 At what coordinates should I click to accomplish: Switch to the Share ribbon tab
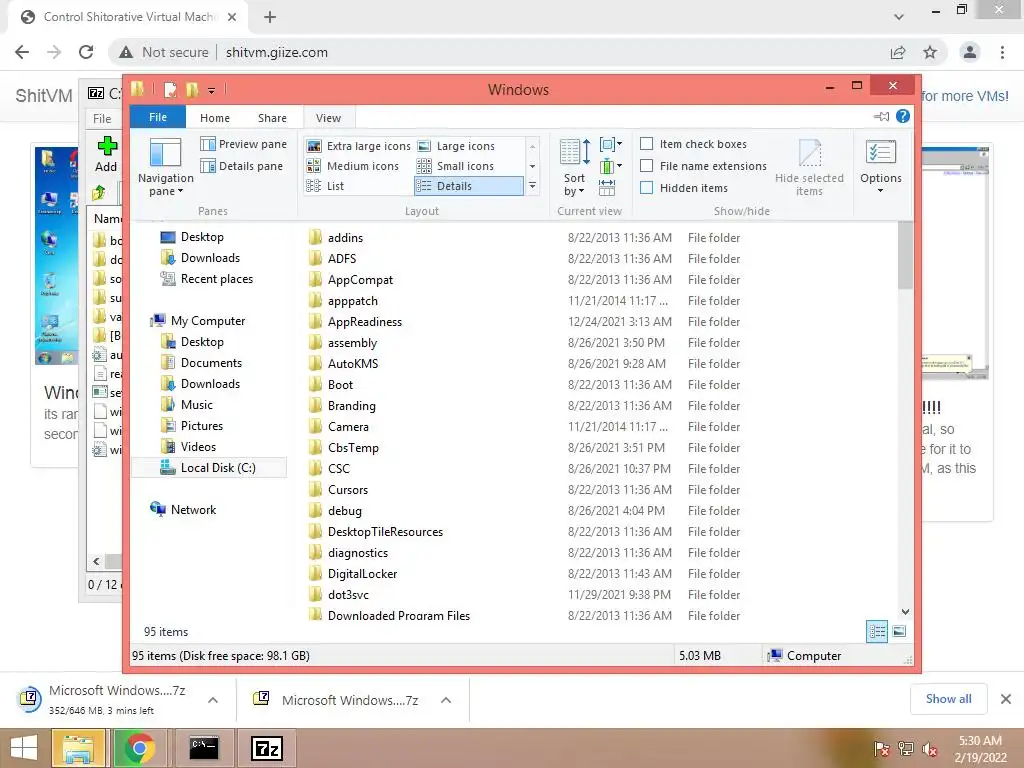pos(272,118)
